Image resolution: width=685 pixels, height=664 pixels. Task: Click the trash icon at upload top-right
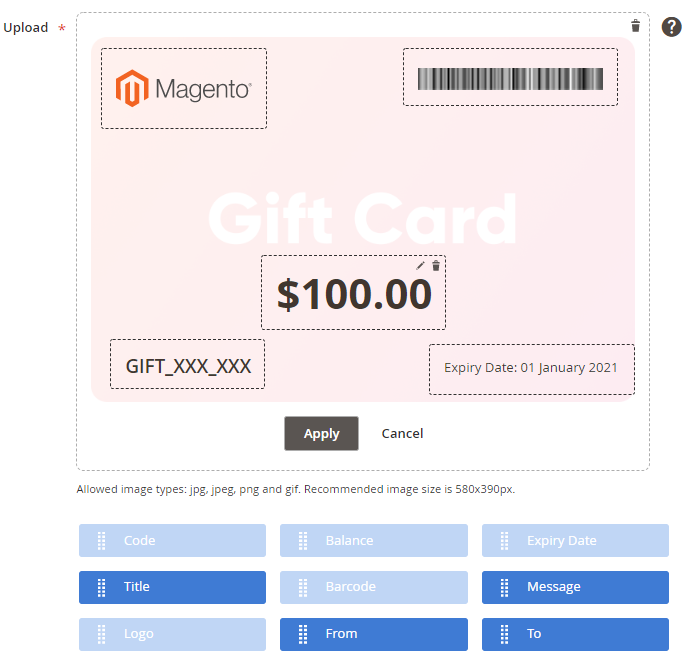click(635, 26)
